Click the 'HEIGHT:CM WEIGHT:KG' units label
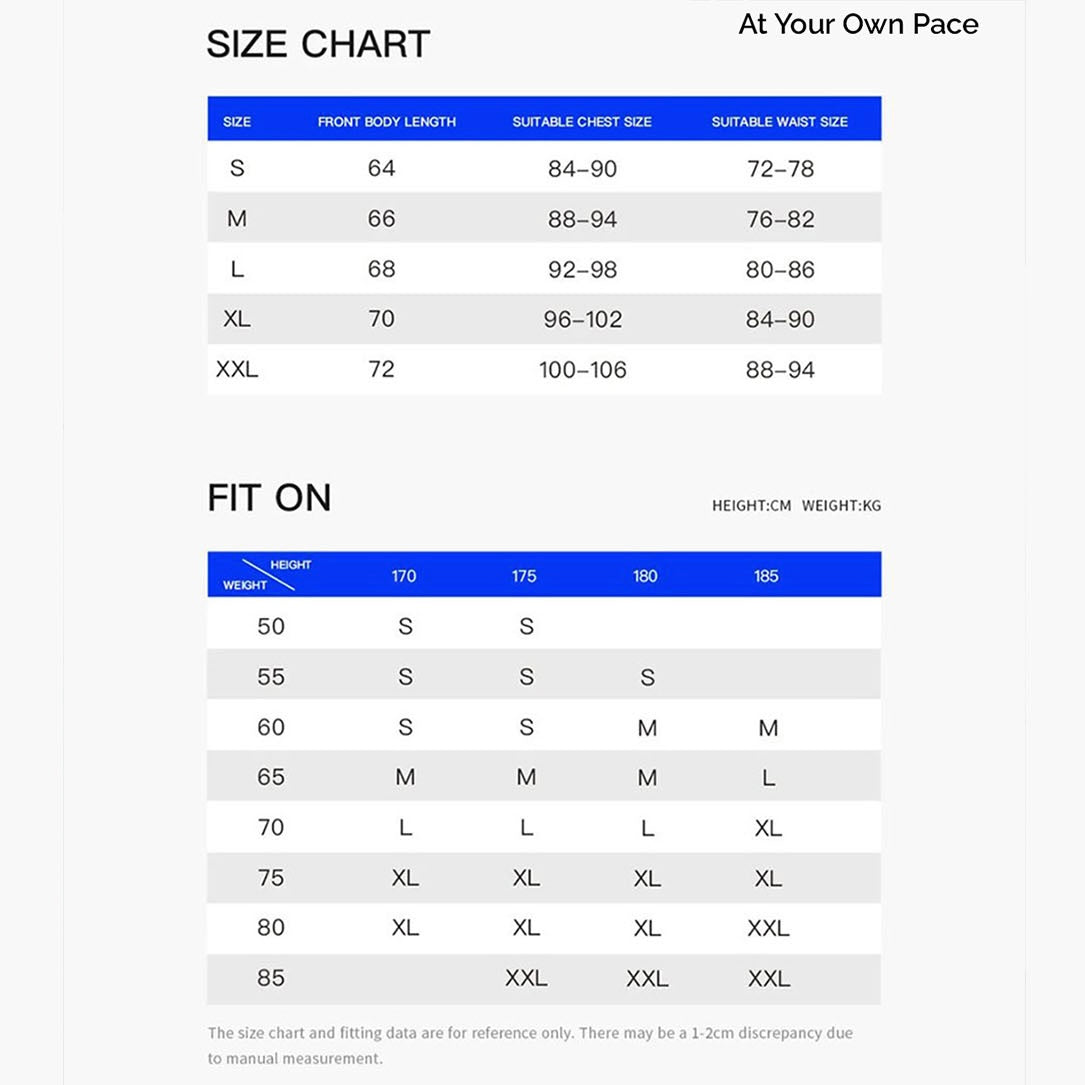This screenshot has height=1085, width=1085. [x=796, y=506]
